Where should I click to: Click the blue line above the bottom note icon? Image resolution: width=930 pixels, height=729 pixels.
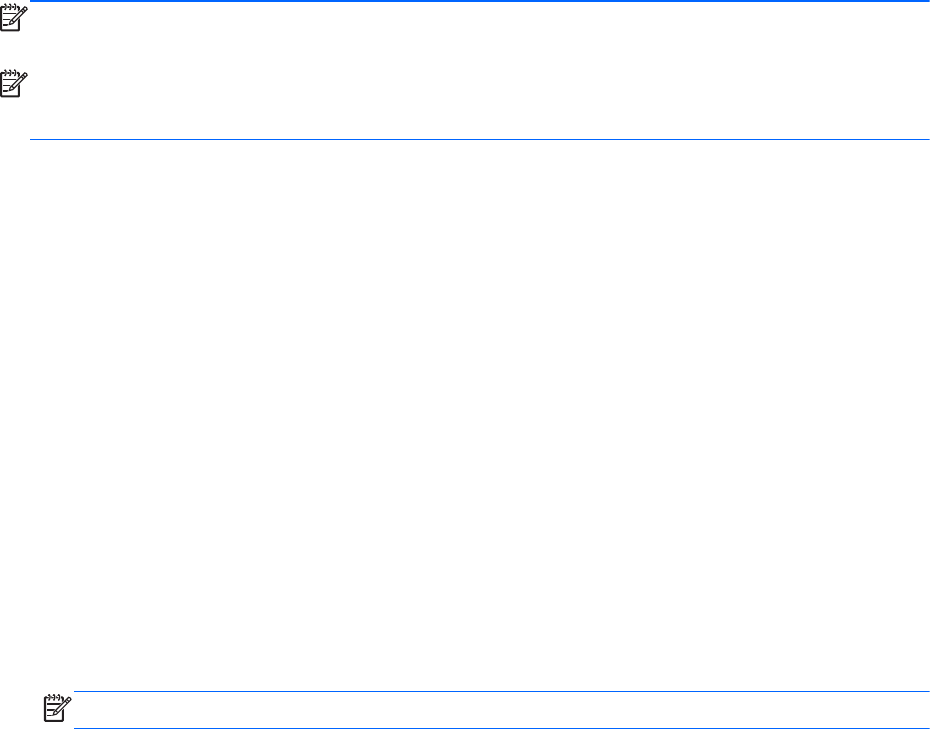click(500, 692)
